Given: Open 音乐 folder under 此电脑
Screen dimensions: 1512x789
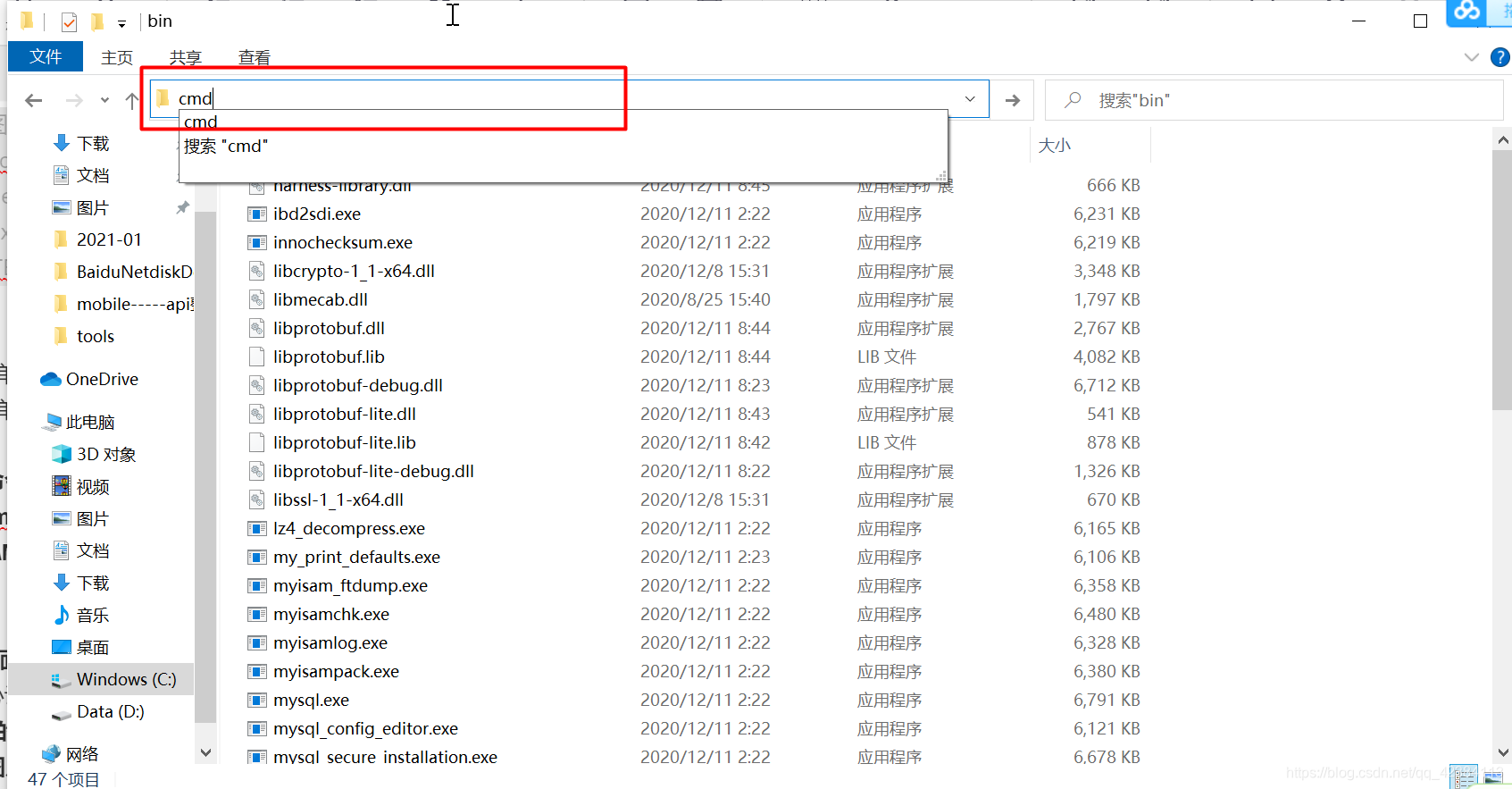Looking at the screenshot, I should (93, 615).
